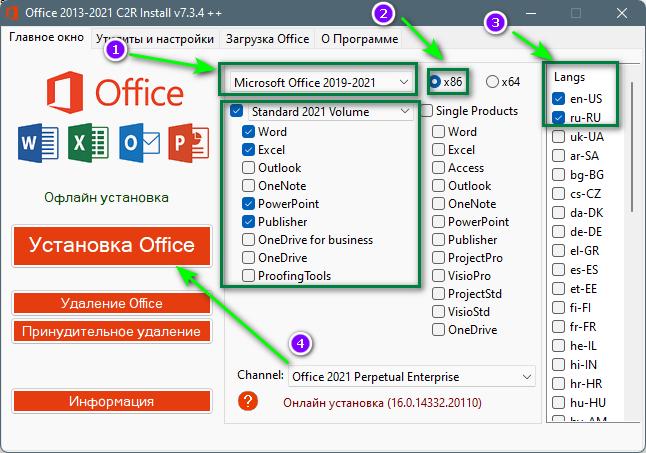Image resolution: width=646 pixels, height=453 pixels.
Task: Enable the ar-SA language
Action: pos(558,156)
